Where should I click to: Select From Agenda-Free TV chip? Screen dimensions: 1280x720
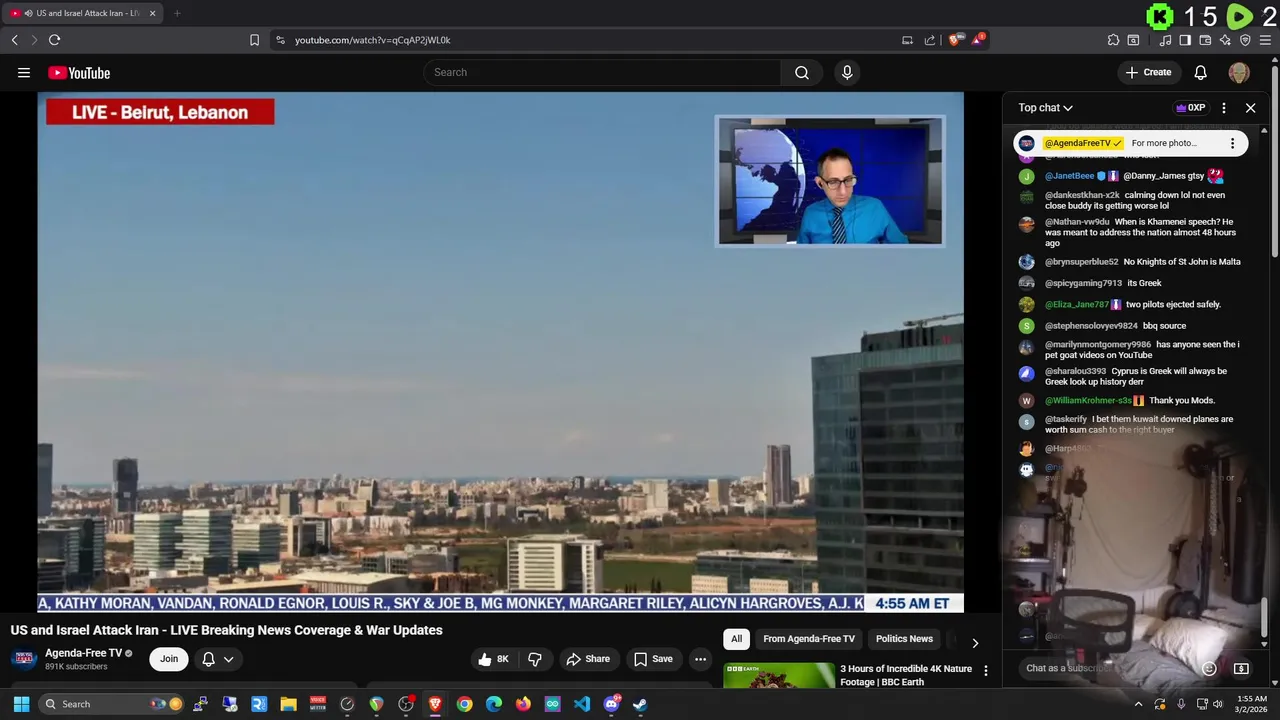coord(808,639)
